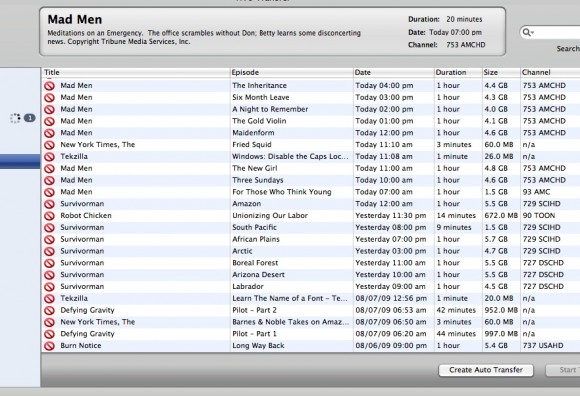Click the spinning progress indicator in sidebar
The height and width of the screenshot is (396, 580).
coord(15,118)
